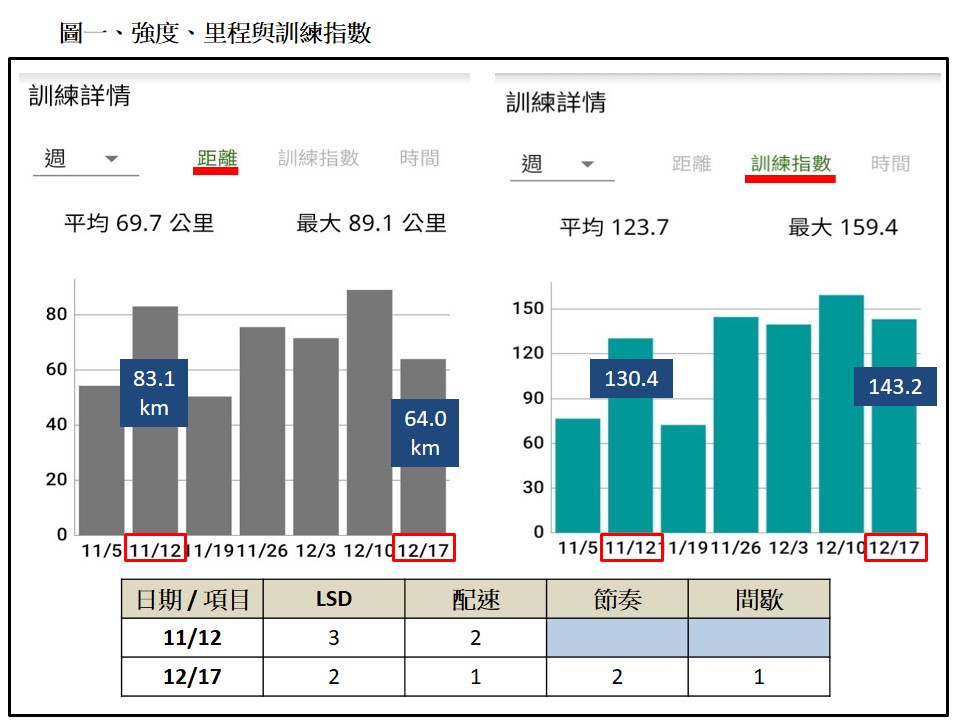
Task: Click the 64.0 km label box
Action: tap(425, 433)
